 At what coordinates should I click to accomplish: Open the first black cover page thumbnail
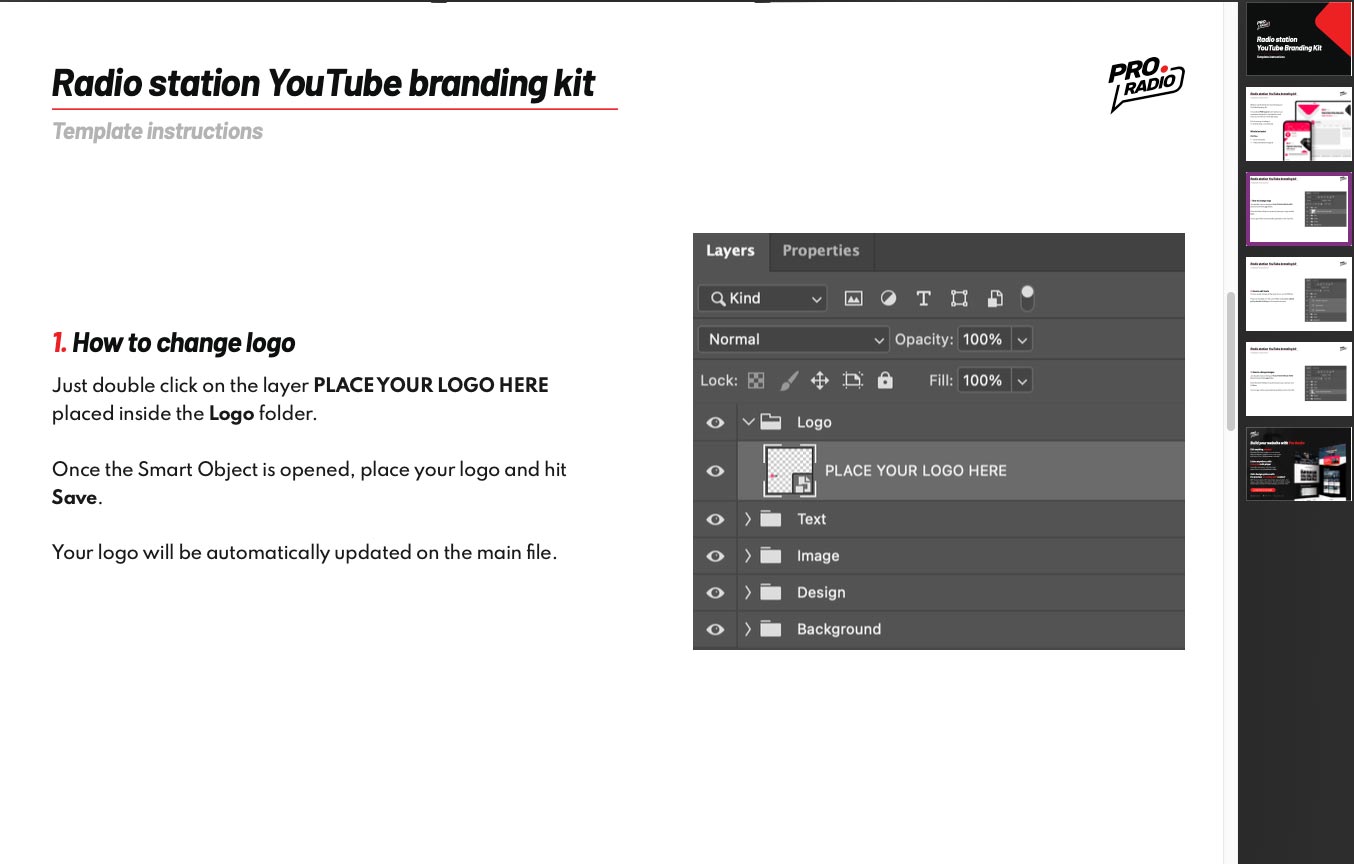pos(1298,40)
